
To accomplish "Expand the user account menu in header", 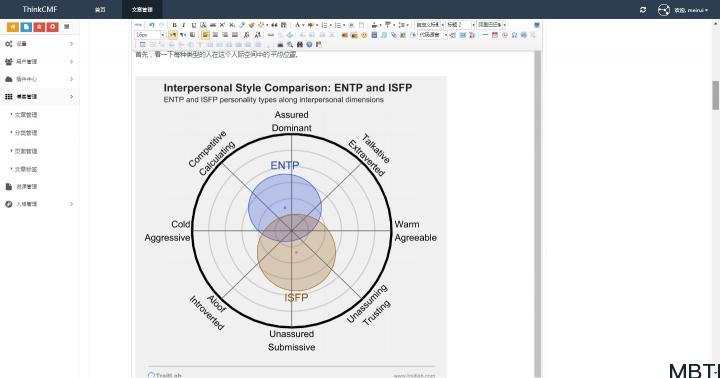I will (x=683, y=10).
